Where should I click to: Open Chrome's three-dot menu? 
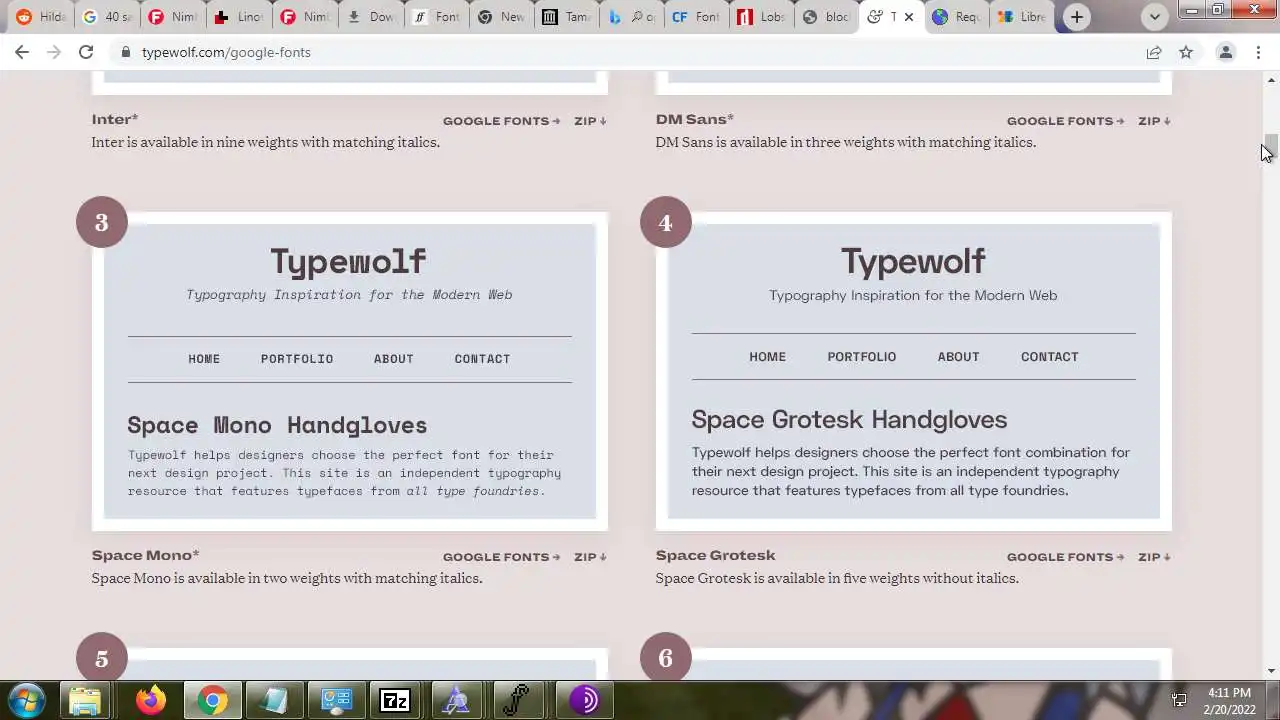pyautogui.click(x=1258, y=52)
